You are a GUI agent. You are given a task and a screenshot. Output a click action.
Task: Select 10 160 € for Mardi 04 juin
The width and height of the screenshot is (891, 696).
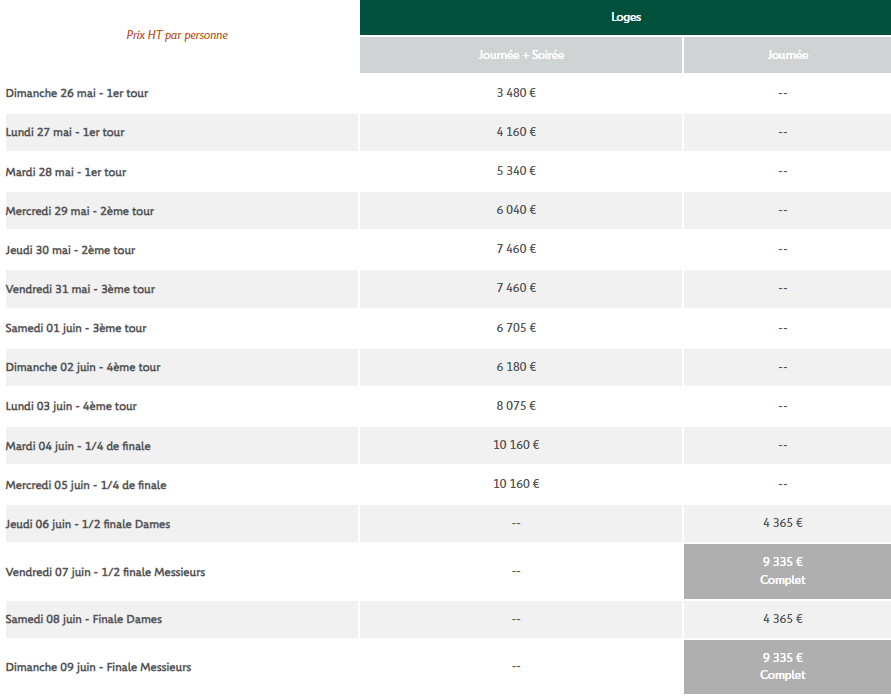[x=516, y=445]
